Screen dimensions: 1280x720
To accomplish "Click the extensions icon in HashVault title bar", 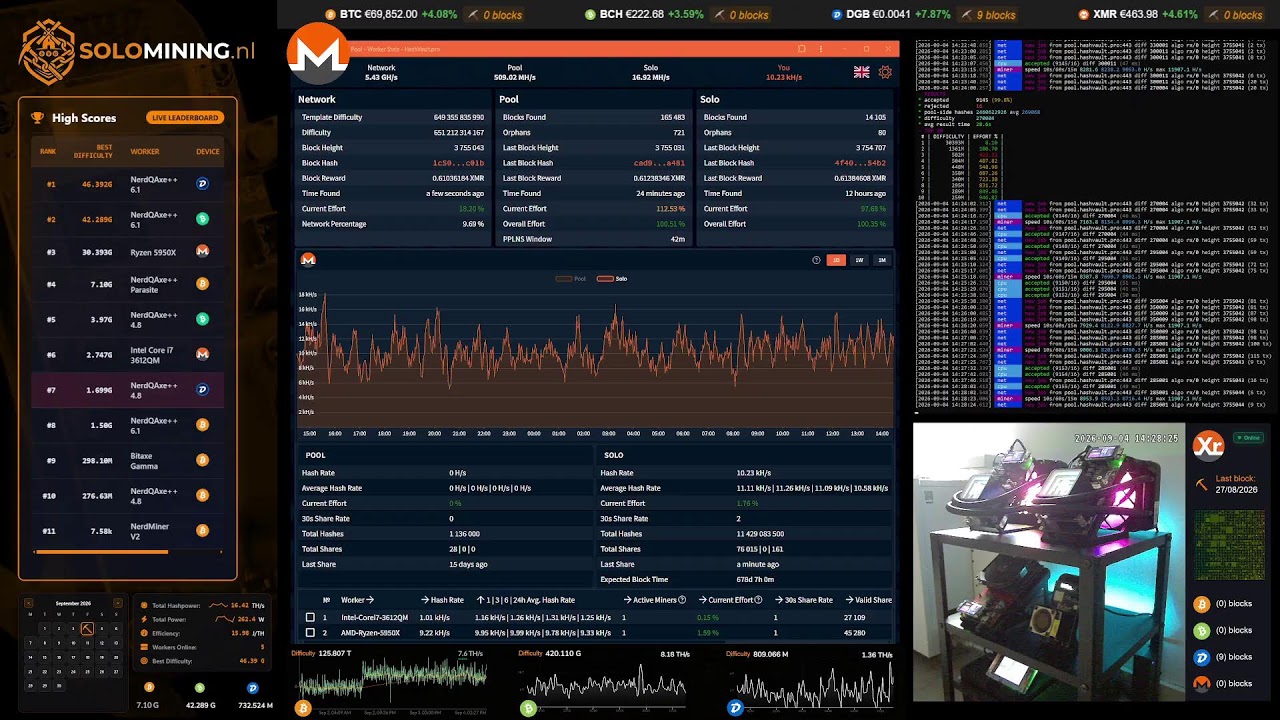I will 801,48.
